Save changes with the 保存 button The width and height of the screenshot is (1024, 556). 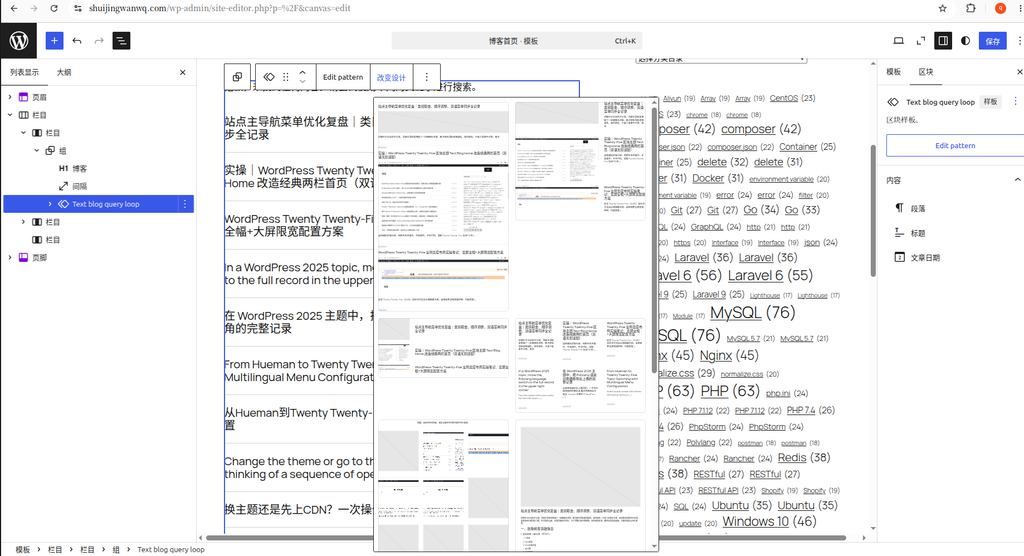pyautogui.click(x=993, y=41)
